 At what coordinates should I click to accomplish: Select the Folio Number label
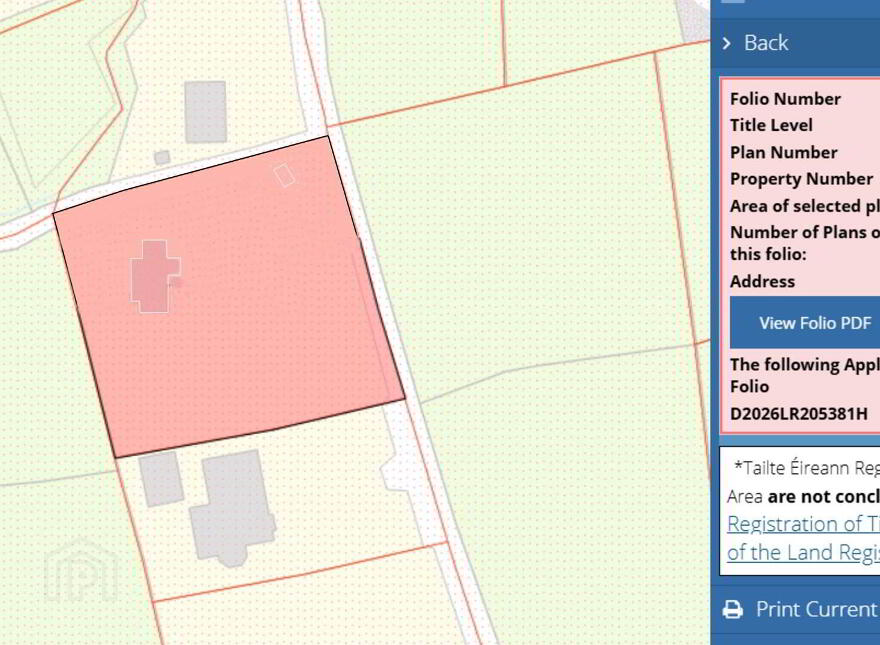tap(785, 99)
